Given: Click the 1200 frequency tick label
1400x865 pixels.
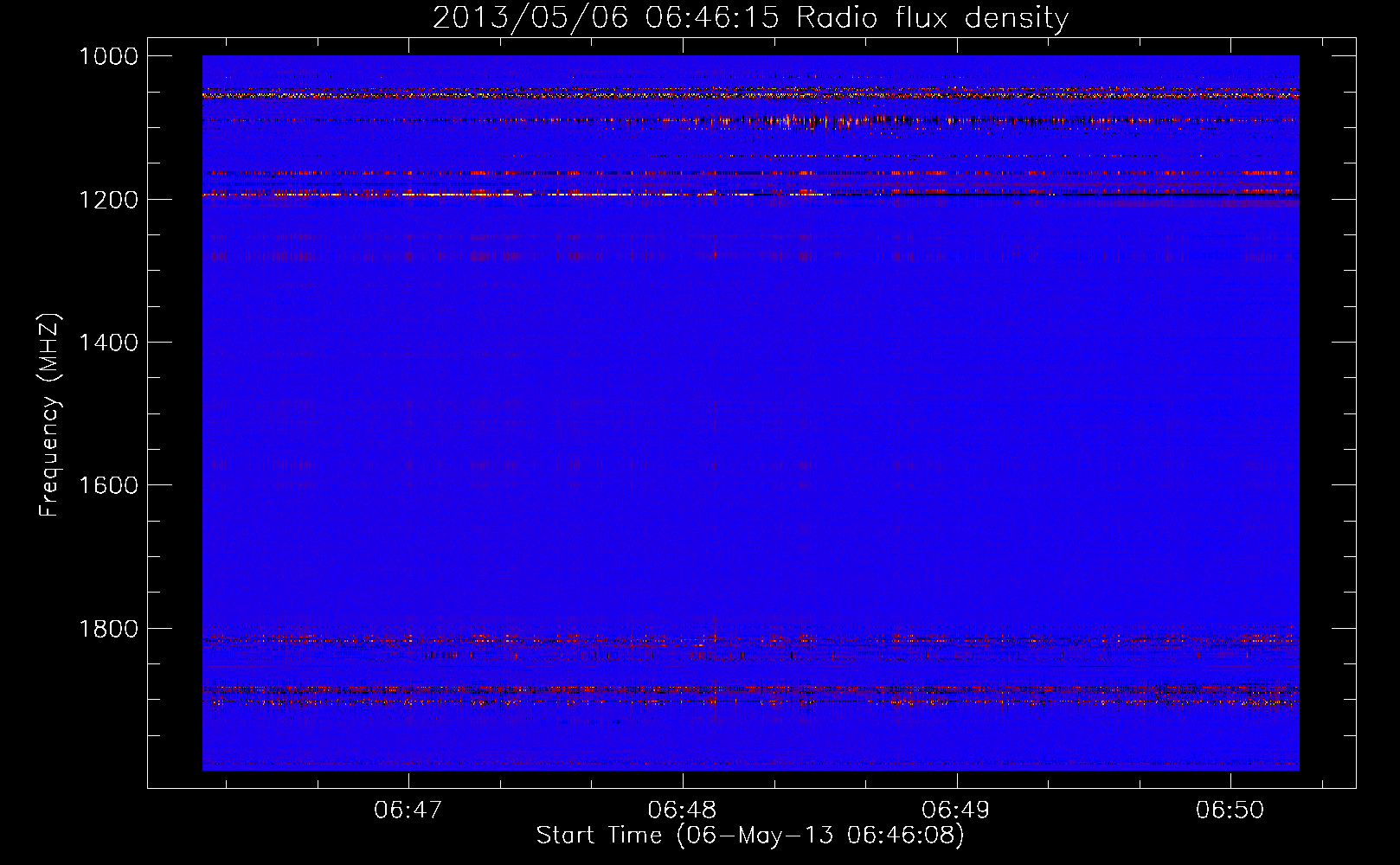Looking at the screenshot, I should coord(108,200).
